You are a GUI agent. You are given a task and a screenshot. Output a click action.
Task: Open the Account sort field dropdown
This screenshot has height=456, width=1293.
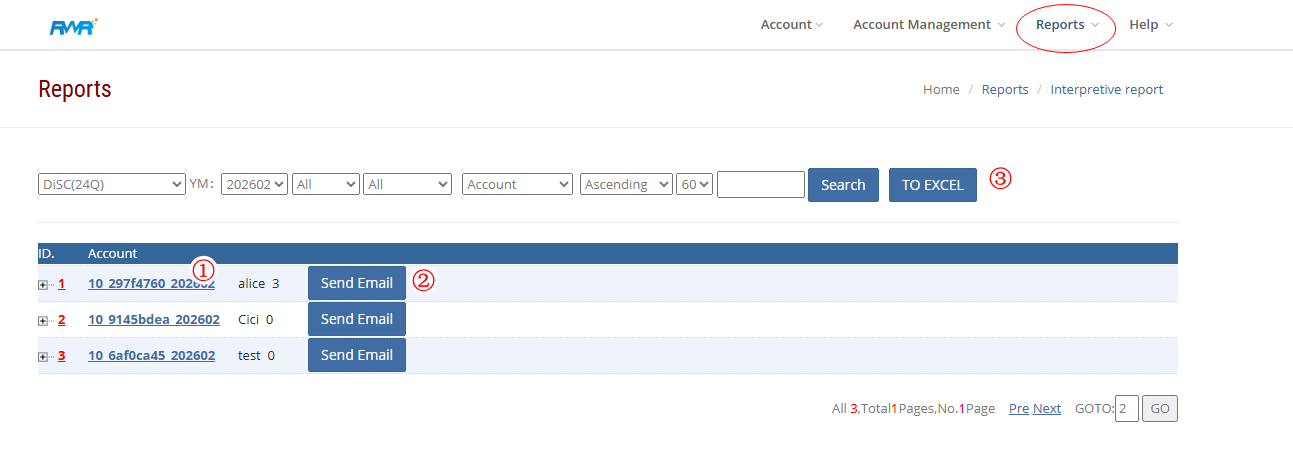coord(517,185)
